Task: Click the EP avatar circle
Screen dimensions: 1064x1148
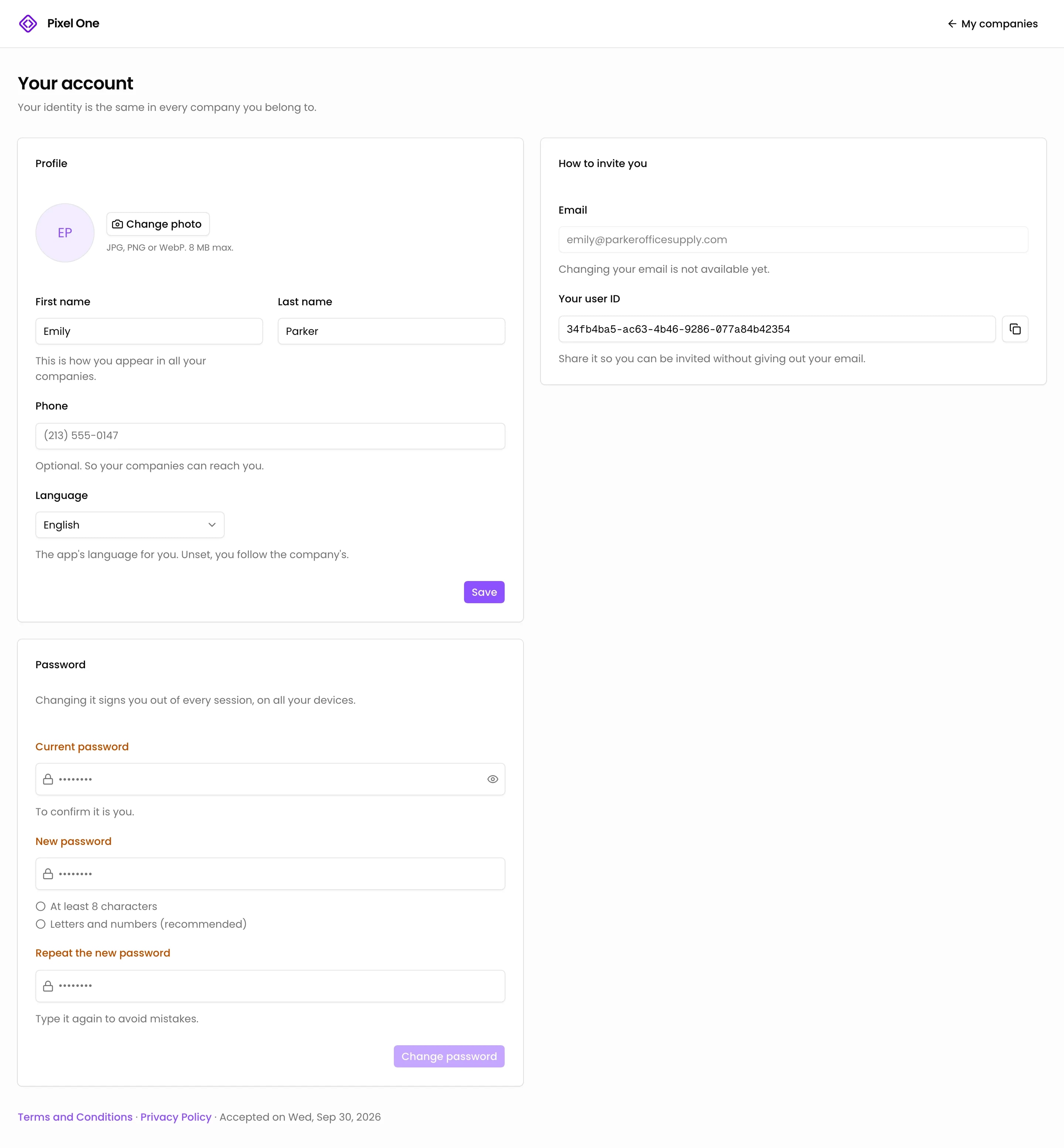Action: (x=65, y=233)
